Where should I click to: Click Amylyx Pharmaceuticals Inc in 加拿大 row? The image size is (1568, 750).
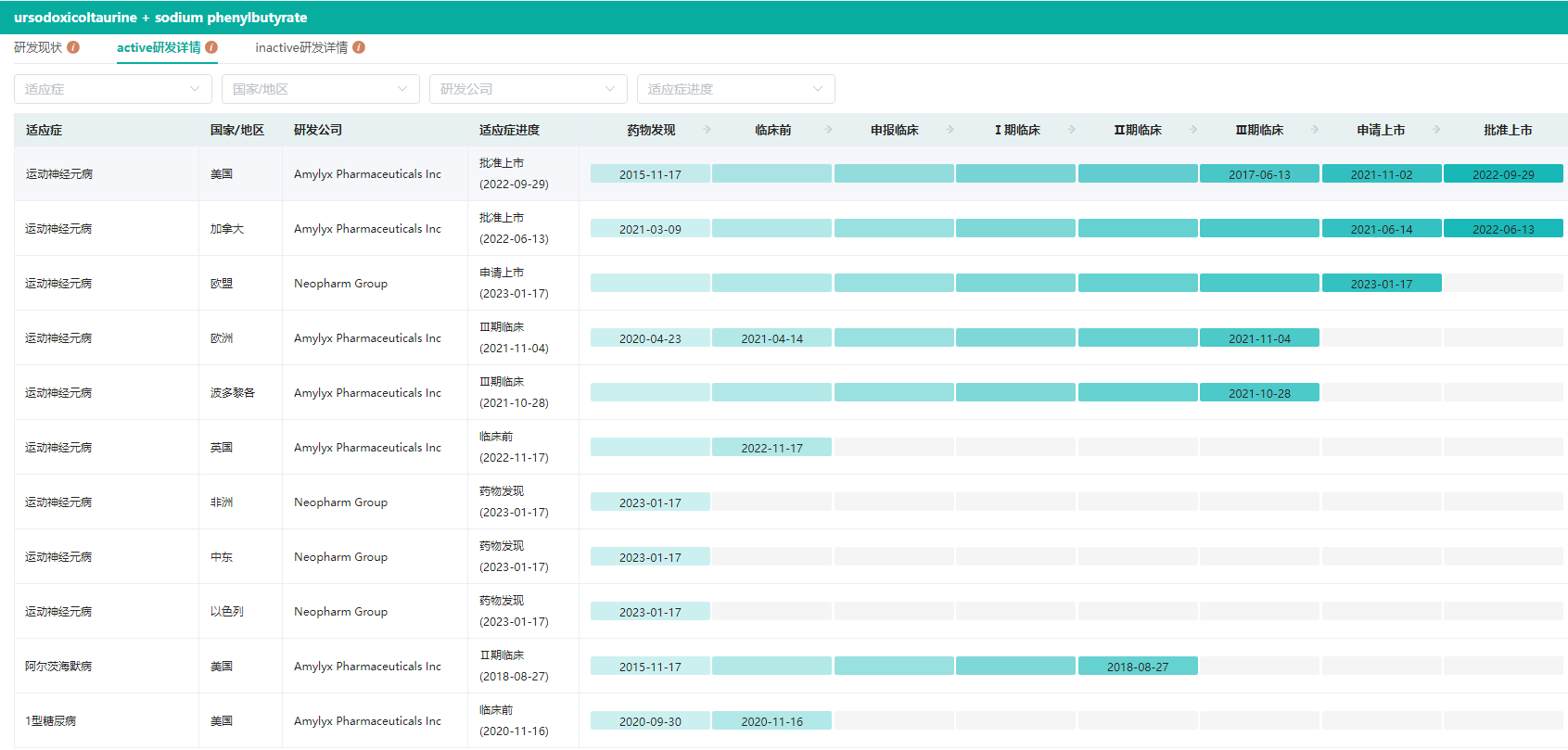[367, 229]
